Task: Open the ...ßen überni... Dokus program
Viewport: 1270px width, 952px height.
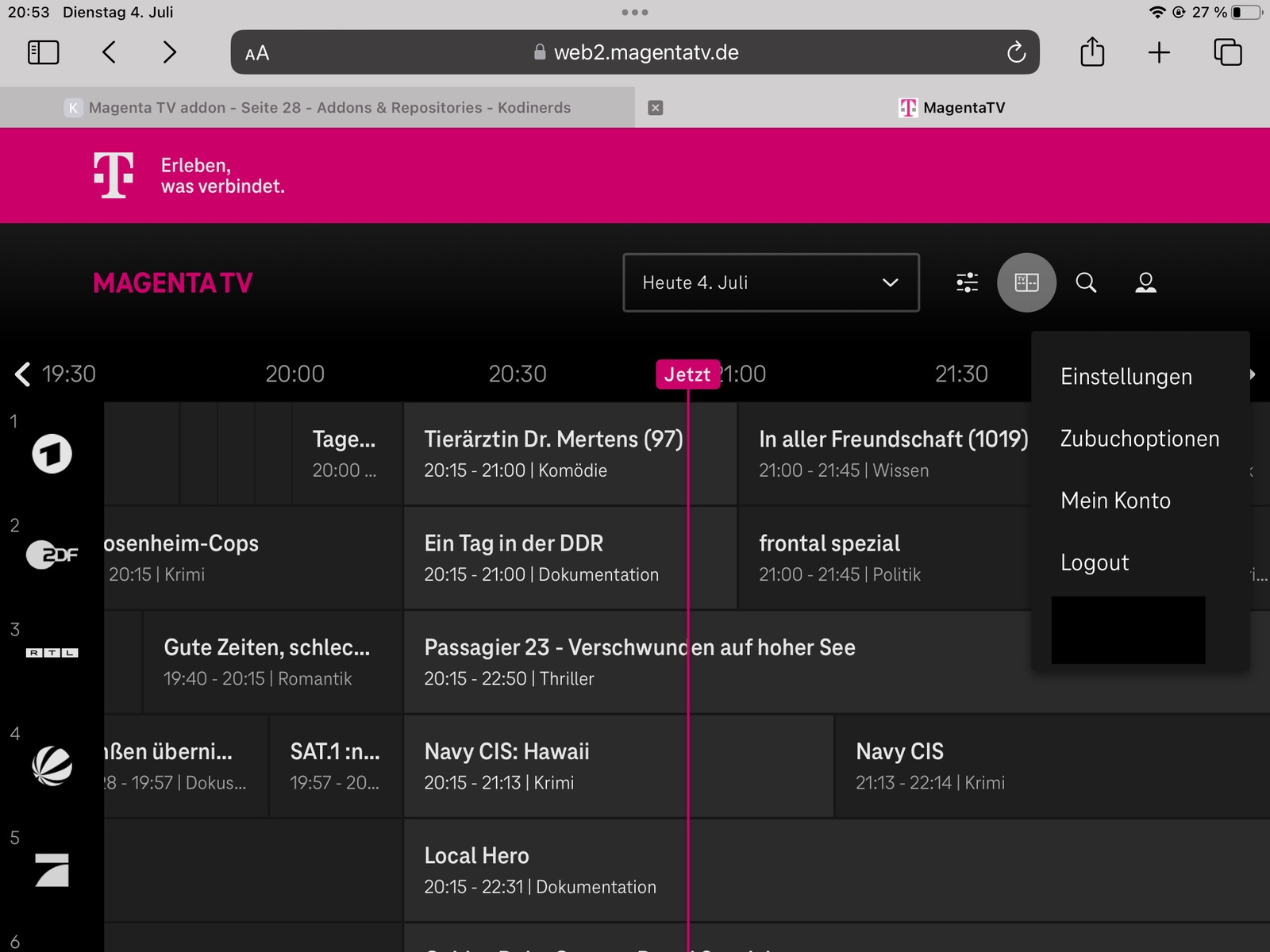Action: point(186,766)
